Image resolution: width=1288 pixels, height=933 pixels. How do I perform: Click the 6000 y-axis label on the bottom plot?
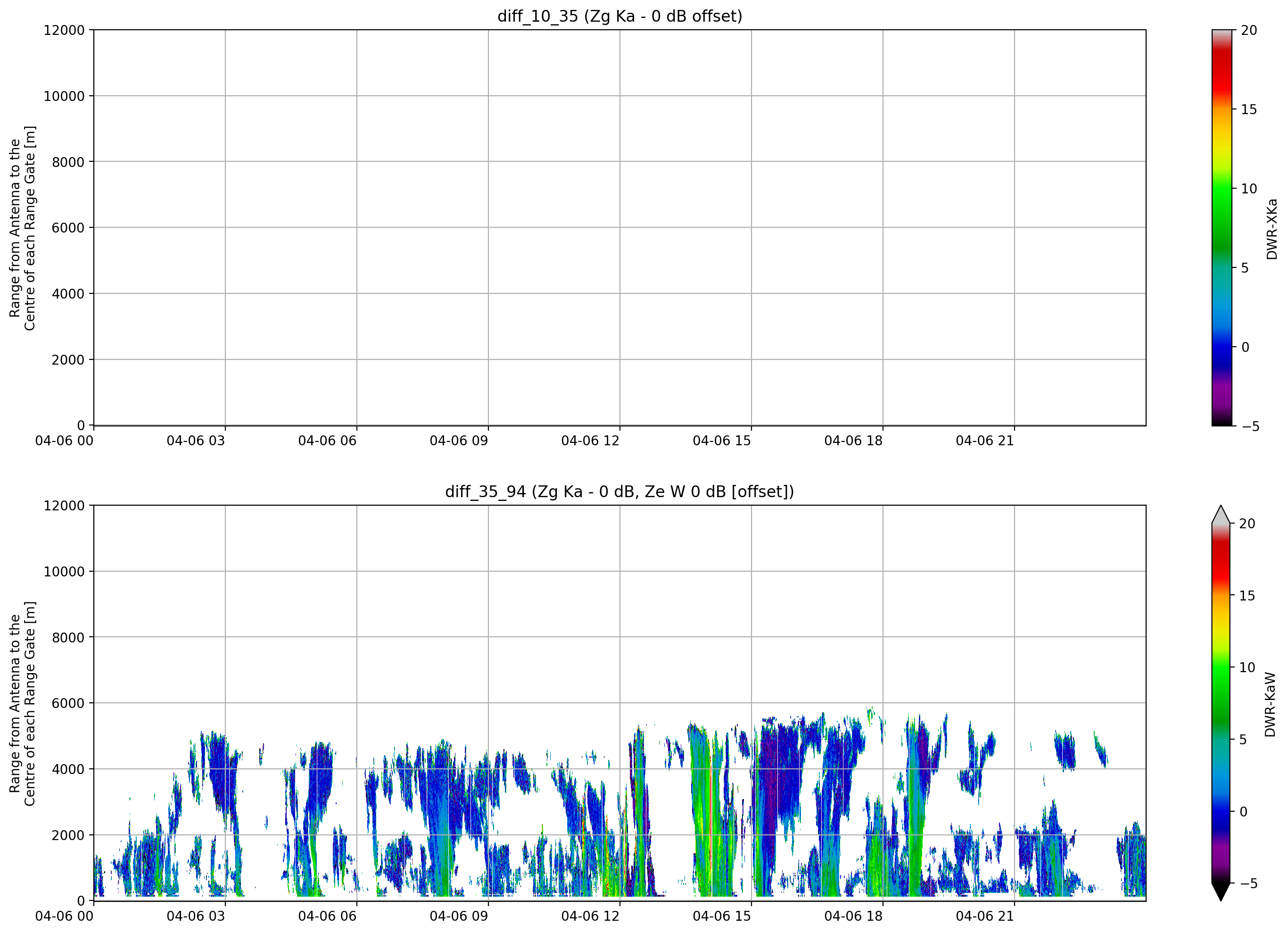point(68,703)
